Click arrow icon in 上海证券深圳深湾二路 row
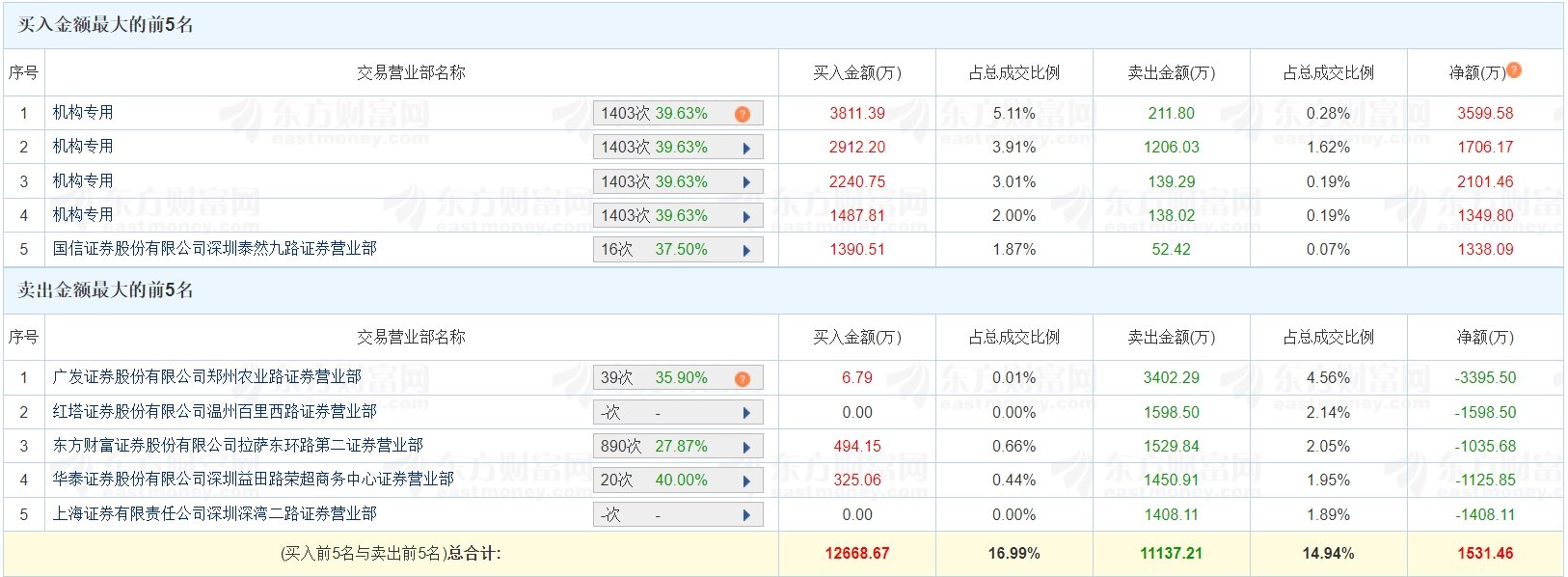1568x577 pixels. (746, 515)
